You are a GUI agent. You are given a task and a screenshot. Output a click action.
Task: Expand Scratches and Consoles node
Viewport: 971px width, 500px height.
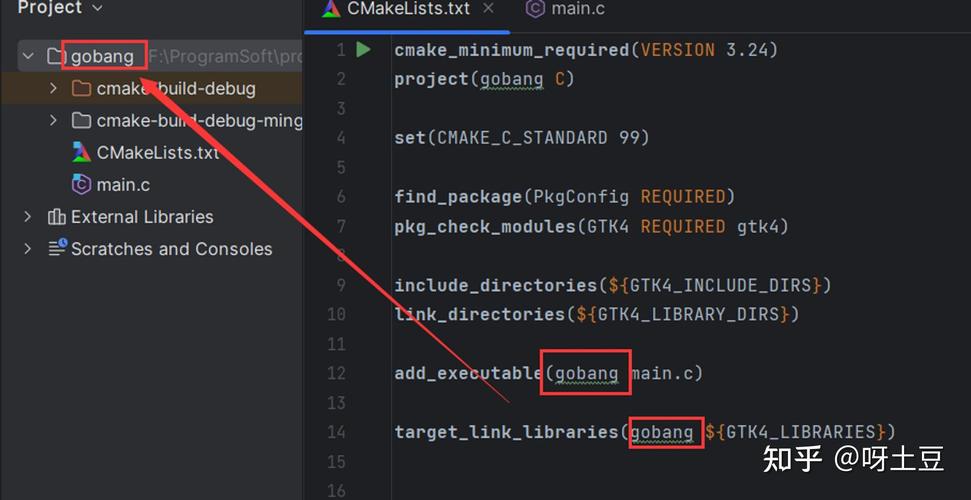coord(27,248)
